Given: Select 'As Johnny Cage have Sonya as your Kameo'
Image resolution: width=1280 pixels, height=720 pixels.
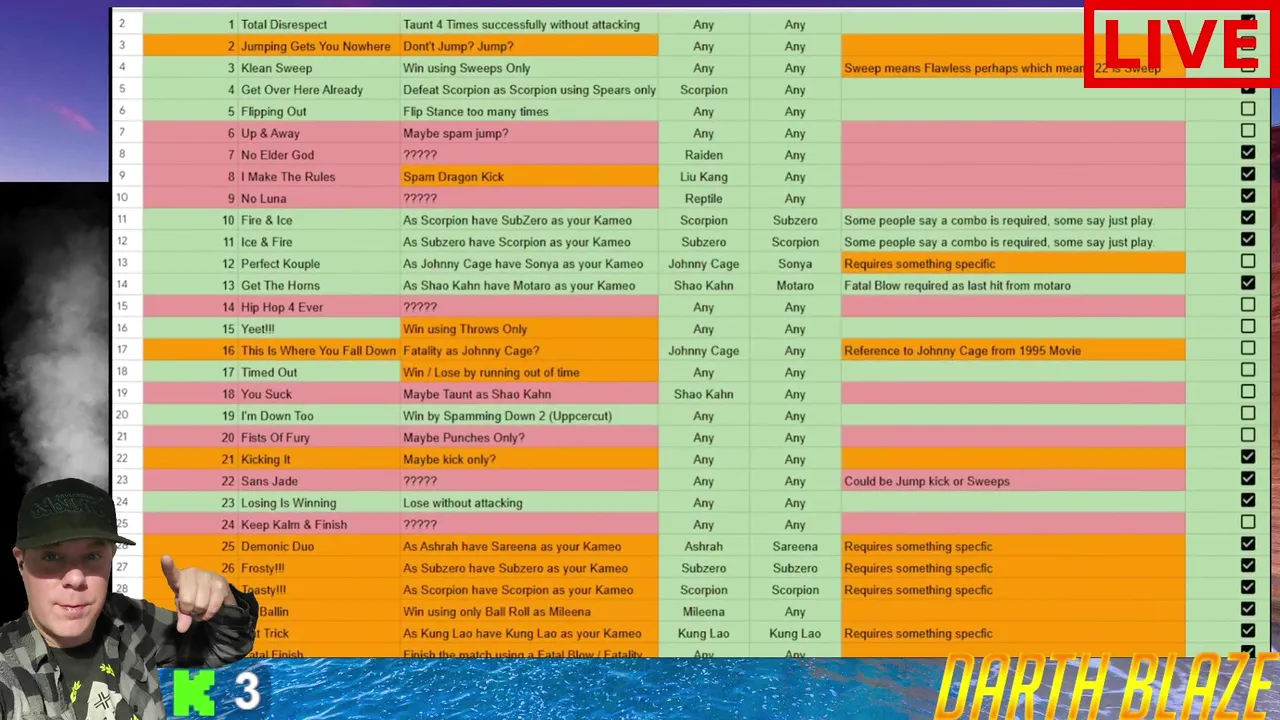Looking at the screenshot, I should click(x=529, y=264).
